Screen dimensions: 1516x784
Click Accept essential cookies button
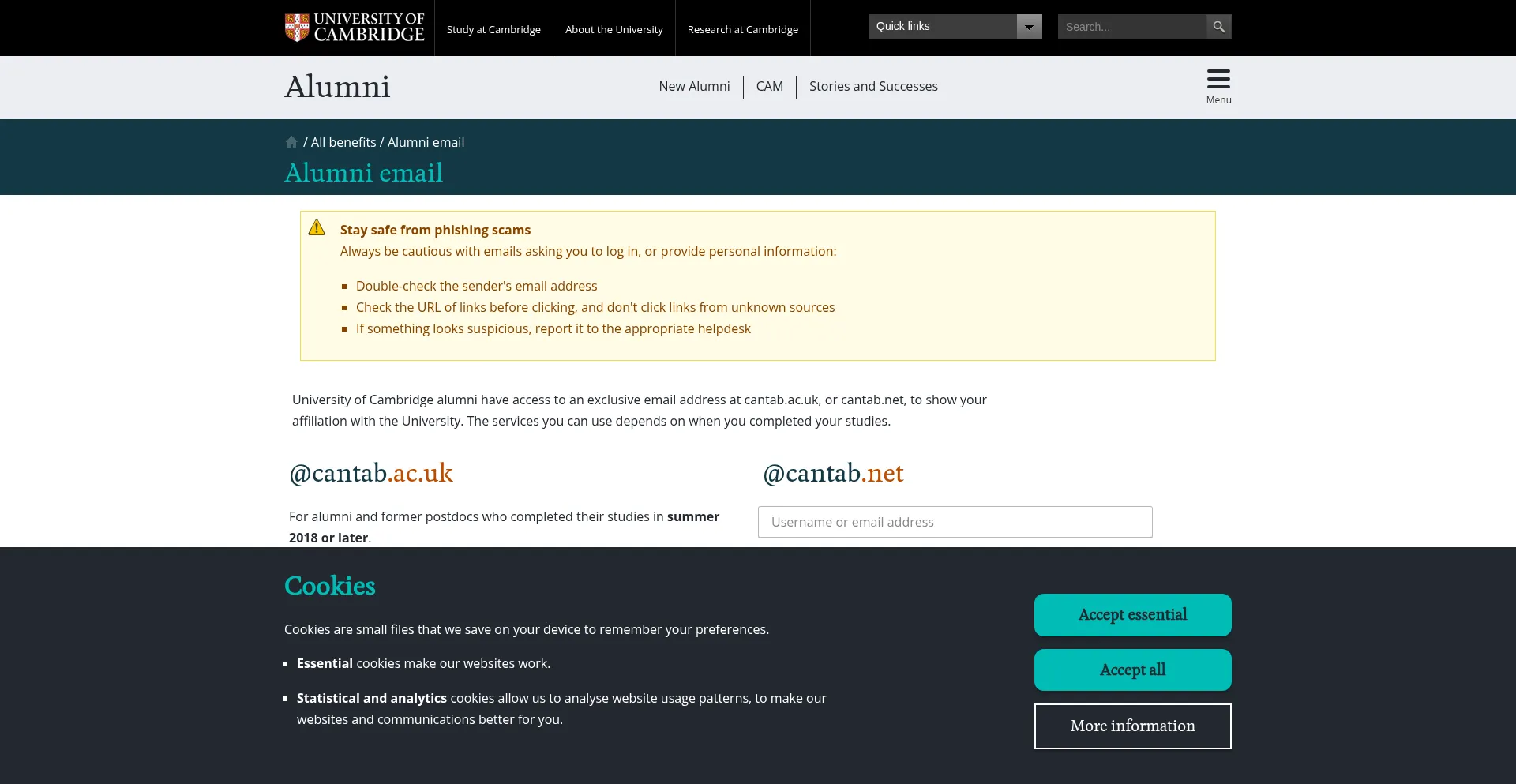coord(1132,615)
